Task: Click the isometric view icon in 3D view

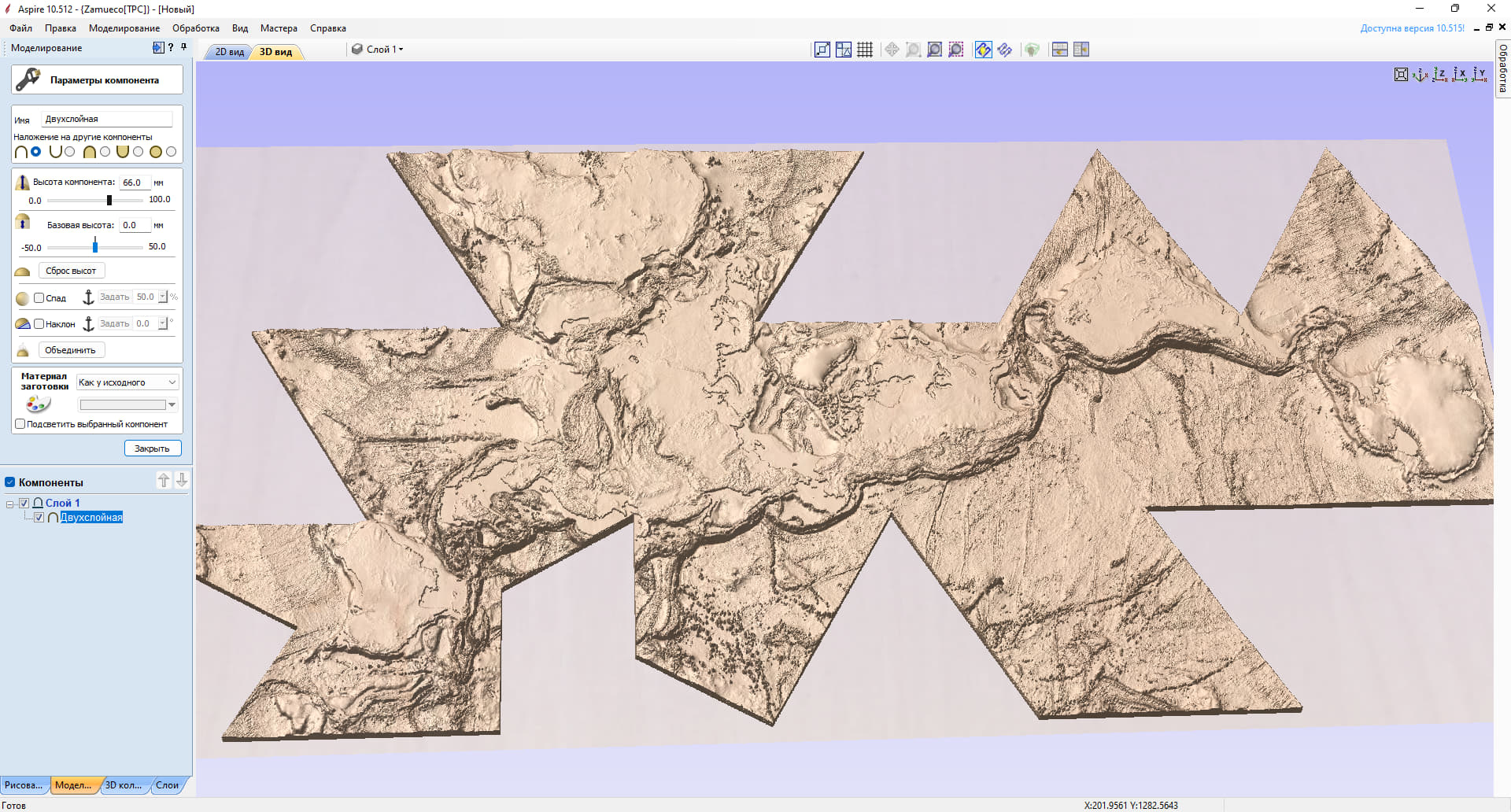Action: [x=1420, y=75]
